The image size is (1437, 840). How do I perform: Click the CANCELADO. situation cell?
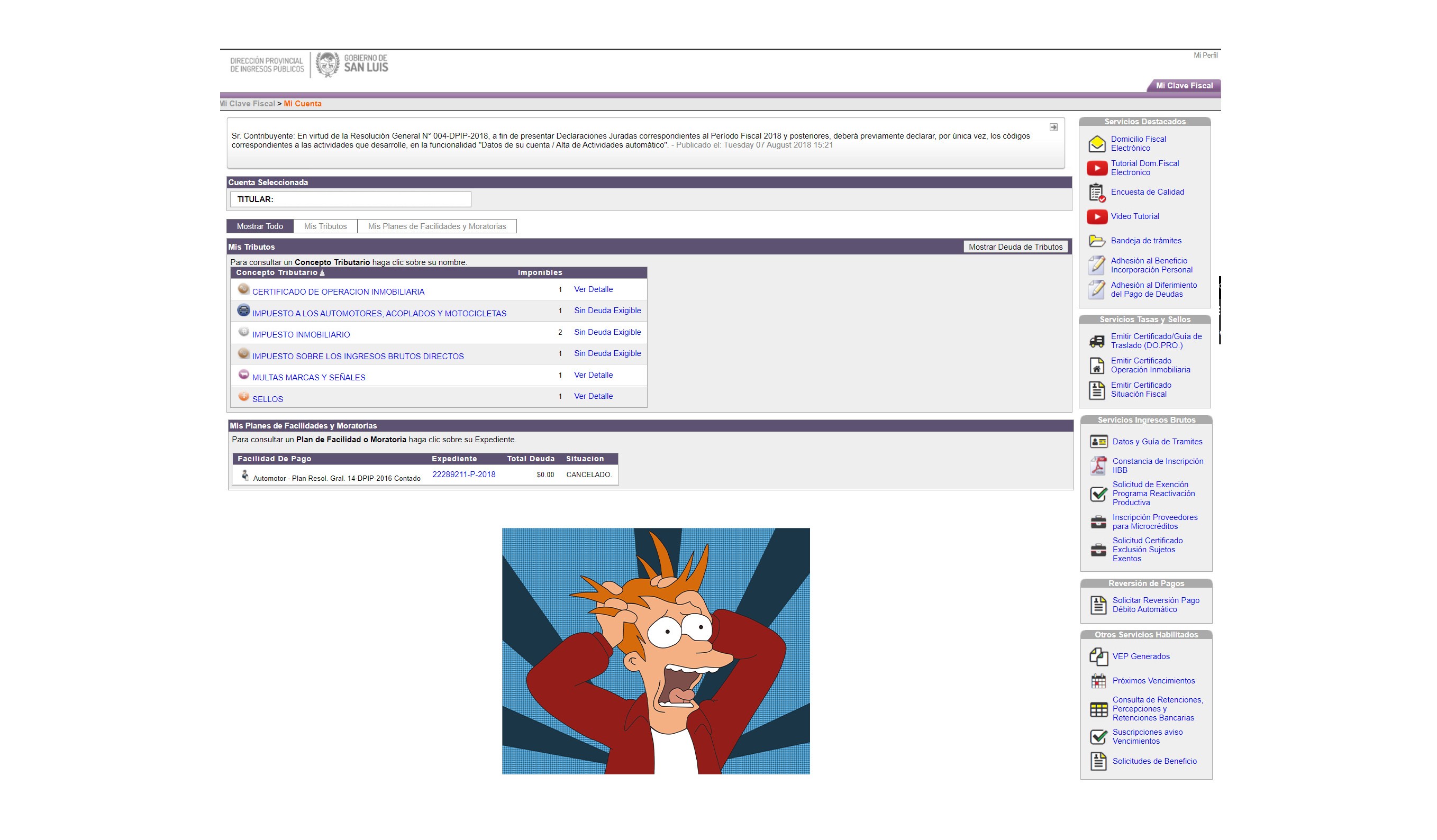[589, 474]
